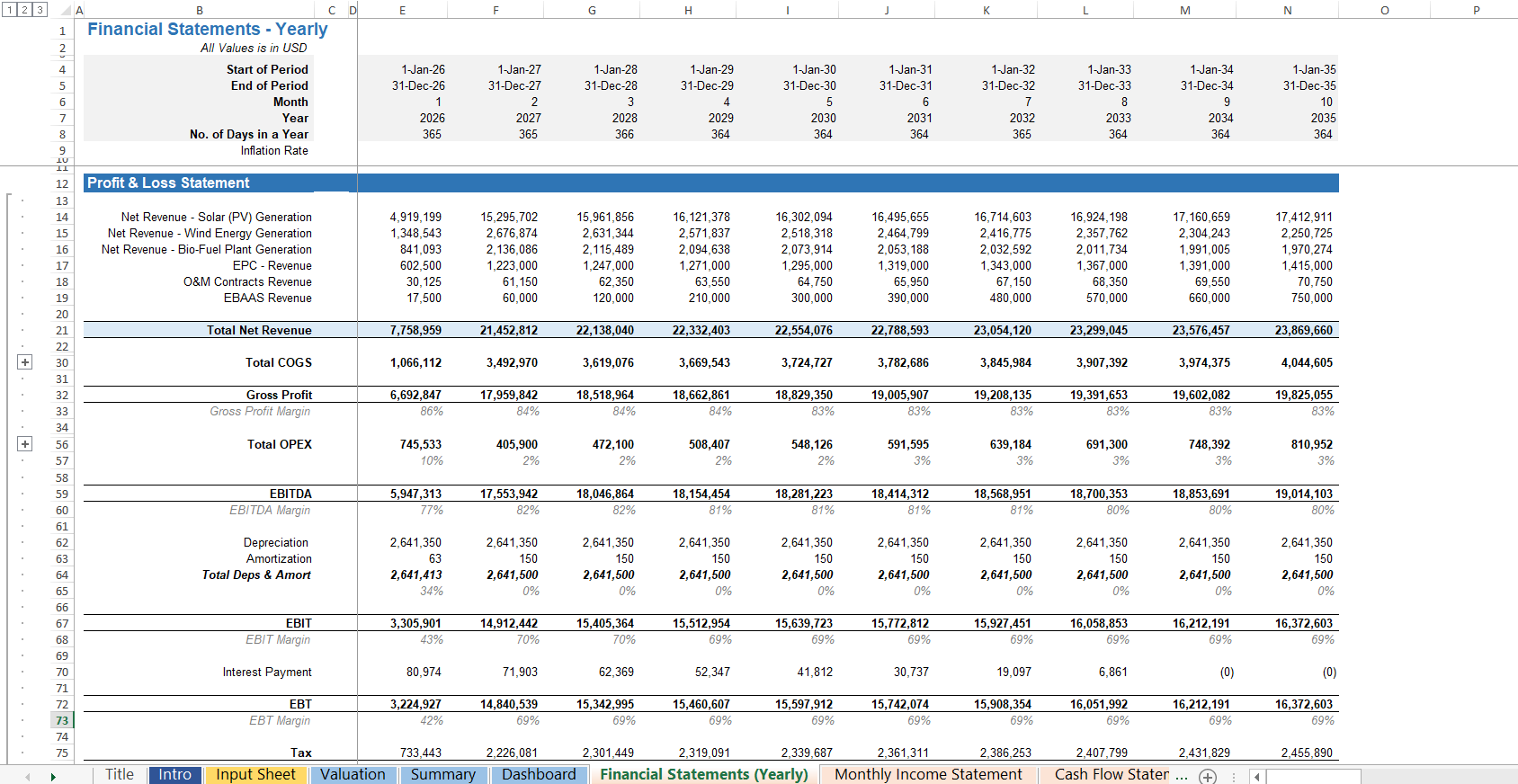Screen dimensions: 1518x784
Task: Expand the Total OPEX row group
Action: pos(25,444)
